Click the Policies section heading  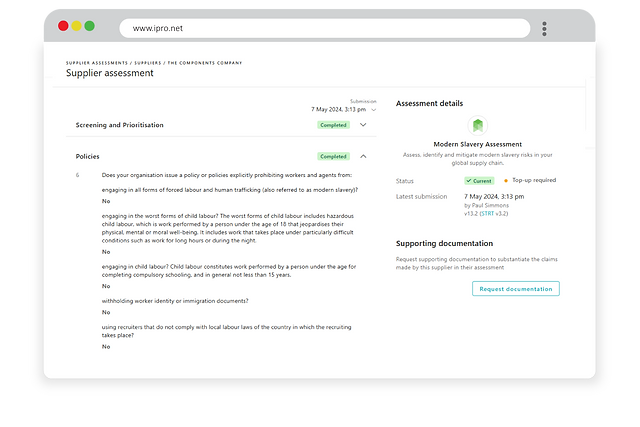click(87, 156)
